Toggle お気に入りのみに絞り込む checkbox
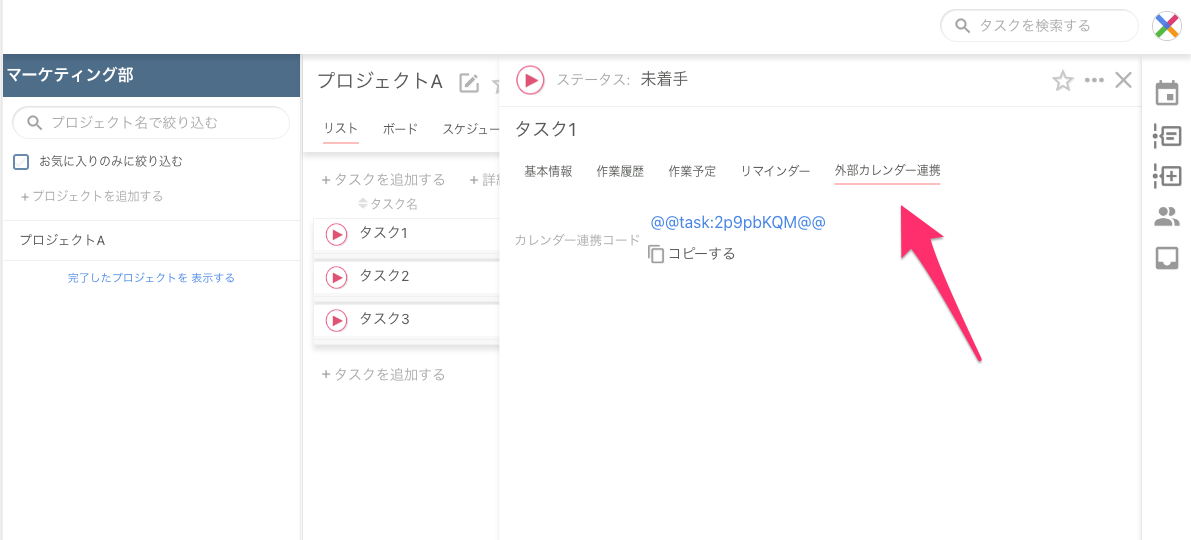 coord(22,161)
